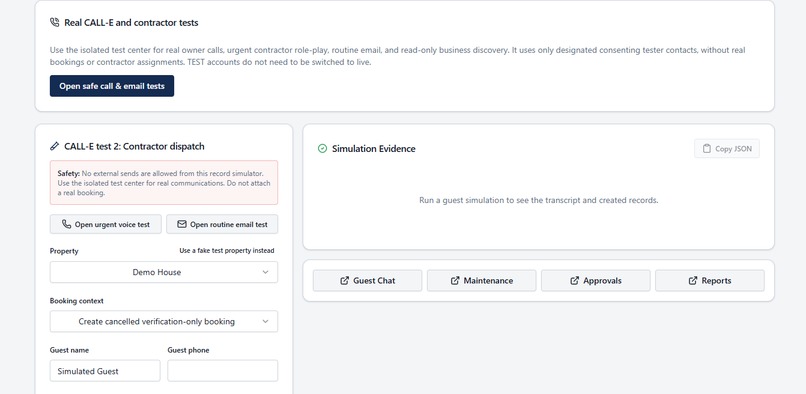Viewport: 806px width, 394px height.
Task: Click the 'Guest phone' label
Action: [x=188, y=350]
